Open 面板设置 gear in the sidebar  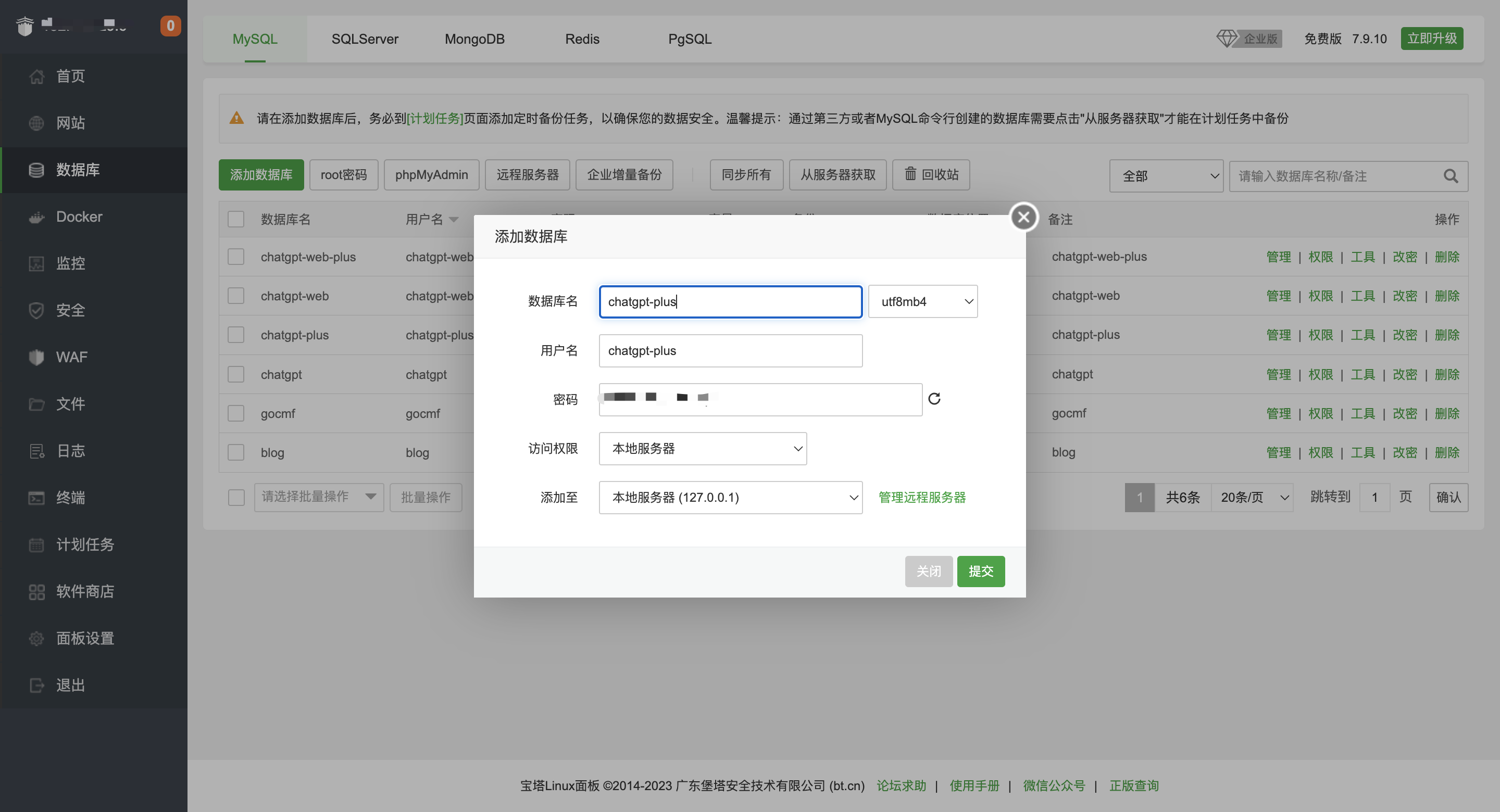(84, 638)
